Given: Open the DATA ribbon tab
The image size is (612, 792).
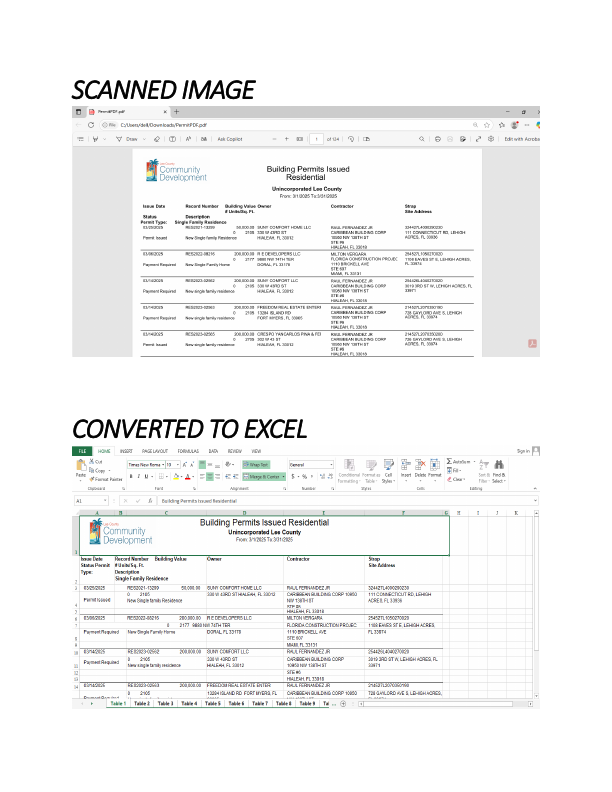Looking at the screenshot, I should (213, 451).
